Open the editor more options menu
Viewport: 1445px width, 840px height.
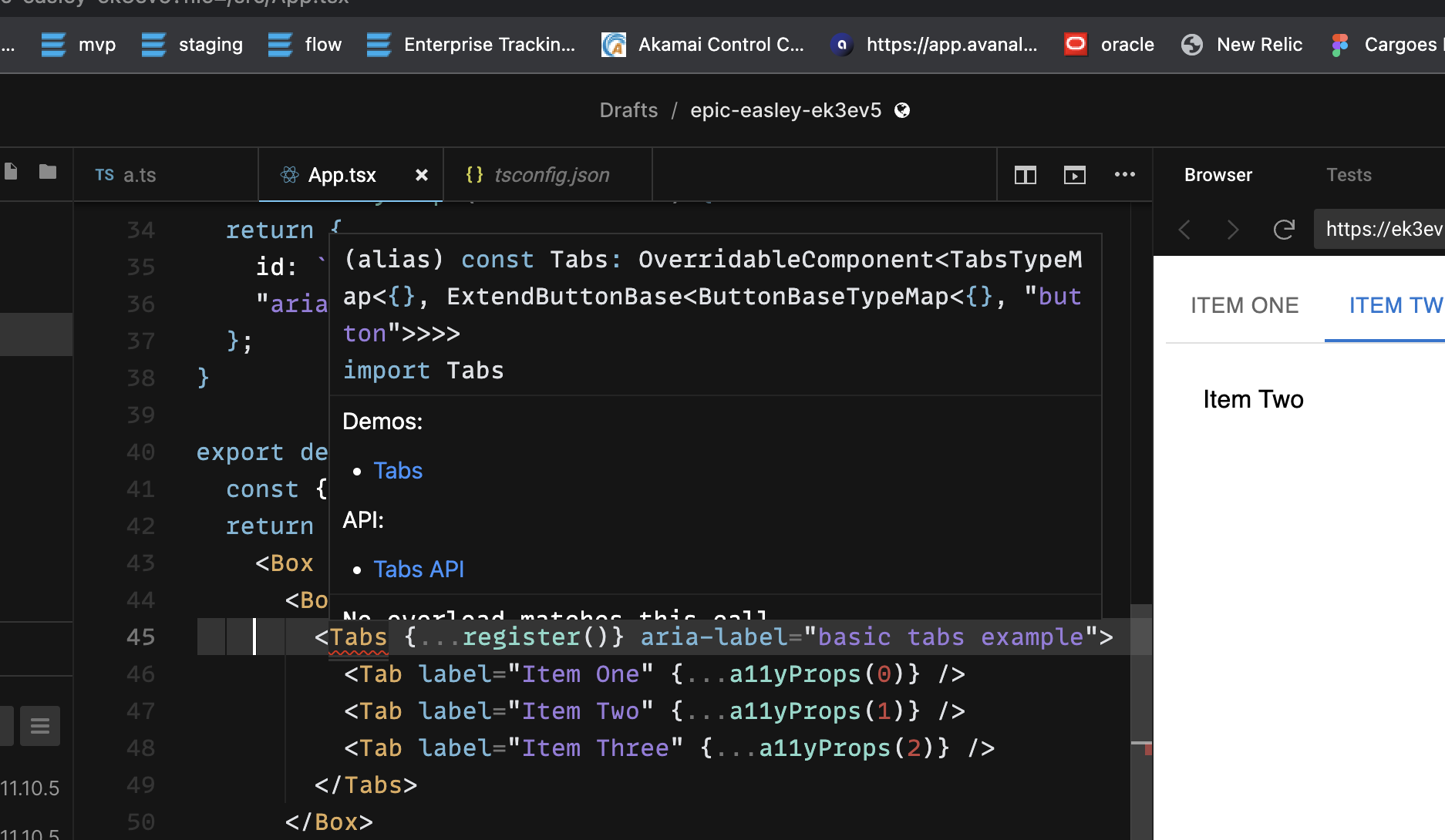tap(1125, 174)
